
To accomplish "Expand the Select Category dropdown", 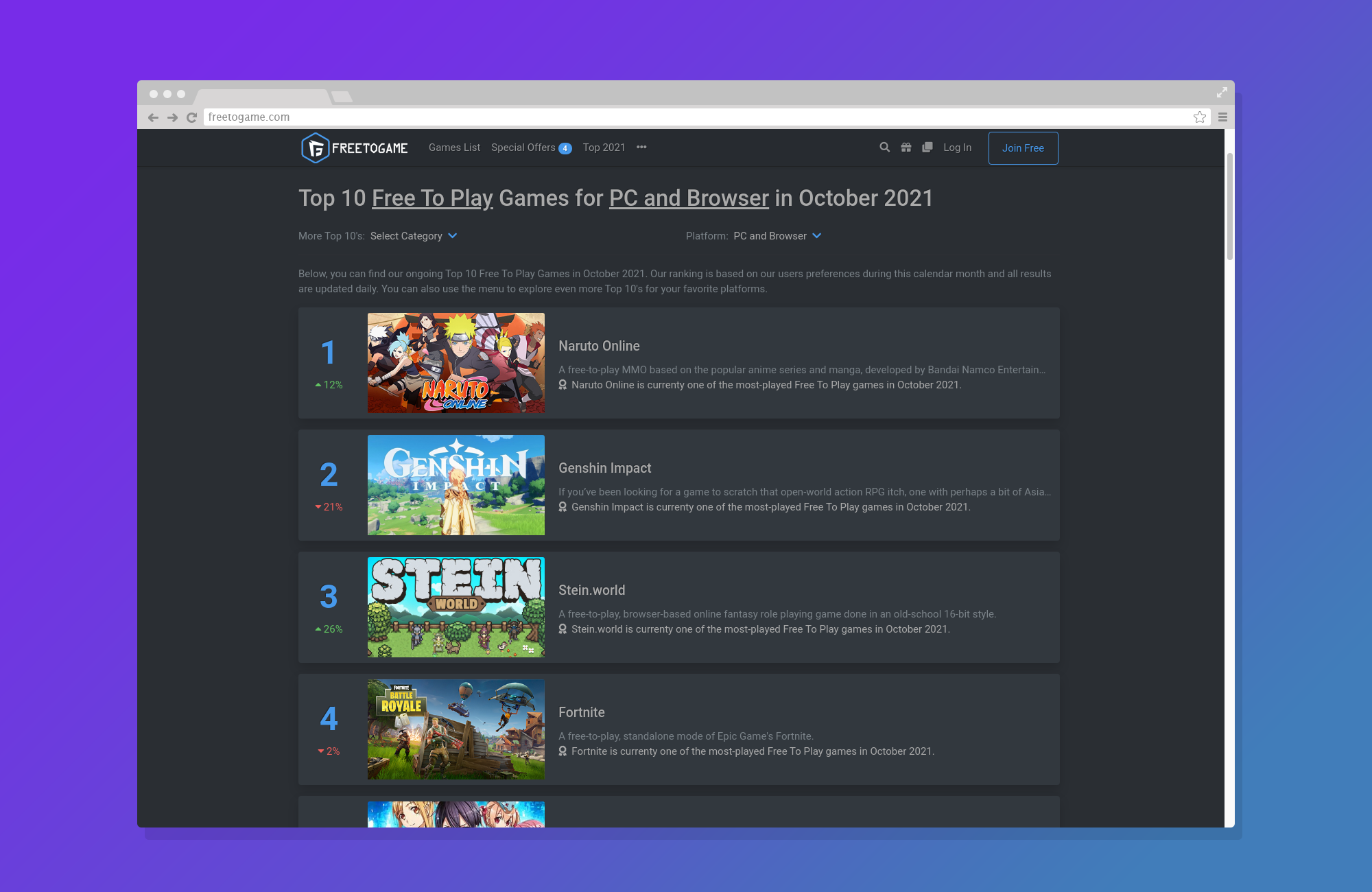I will click(413, 236).
